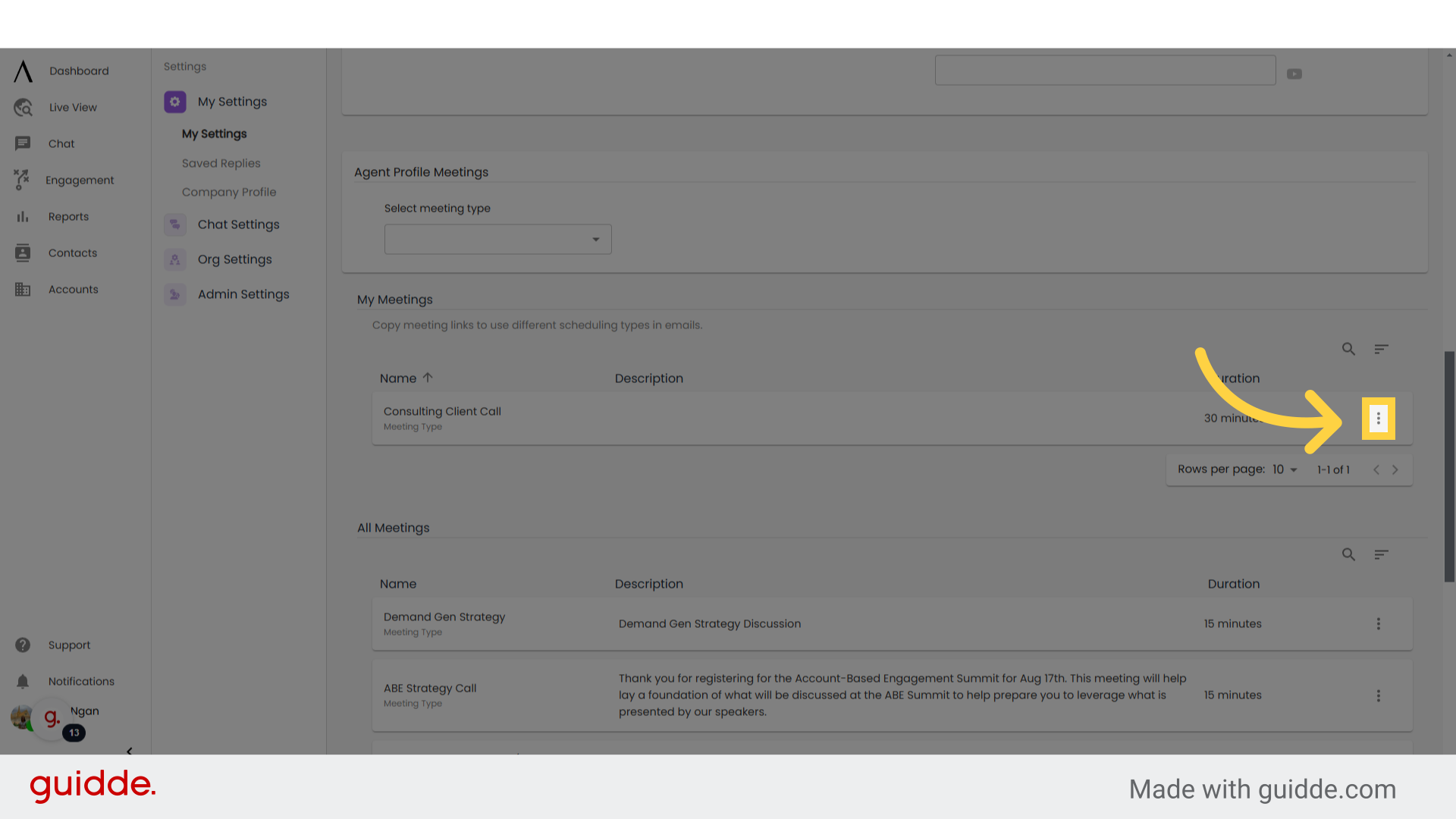This screenshot has width=1456, height=819.
Task: Open options menu for Demand Gen Strategy
Action: (1378, 623)
